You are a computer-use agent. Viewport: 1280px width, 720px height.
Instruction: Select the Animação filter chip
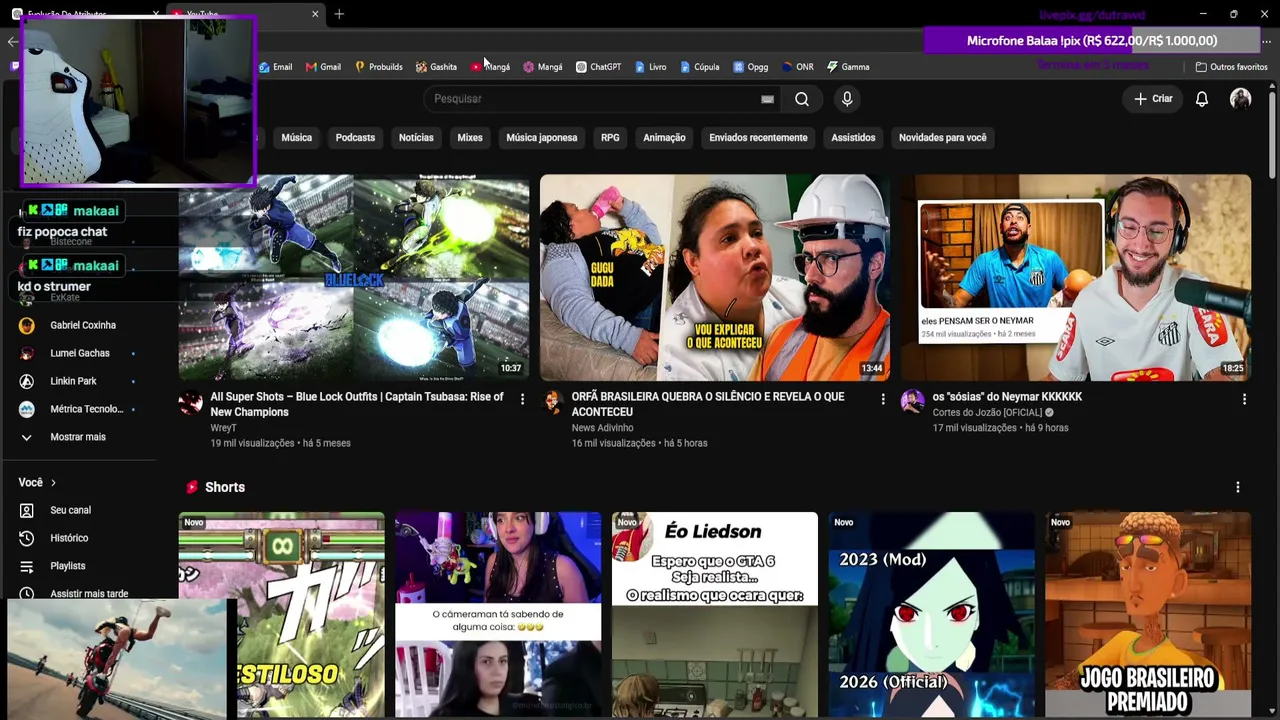point(664,138)
